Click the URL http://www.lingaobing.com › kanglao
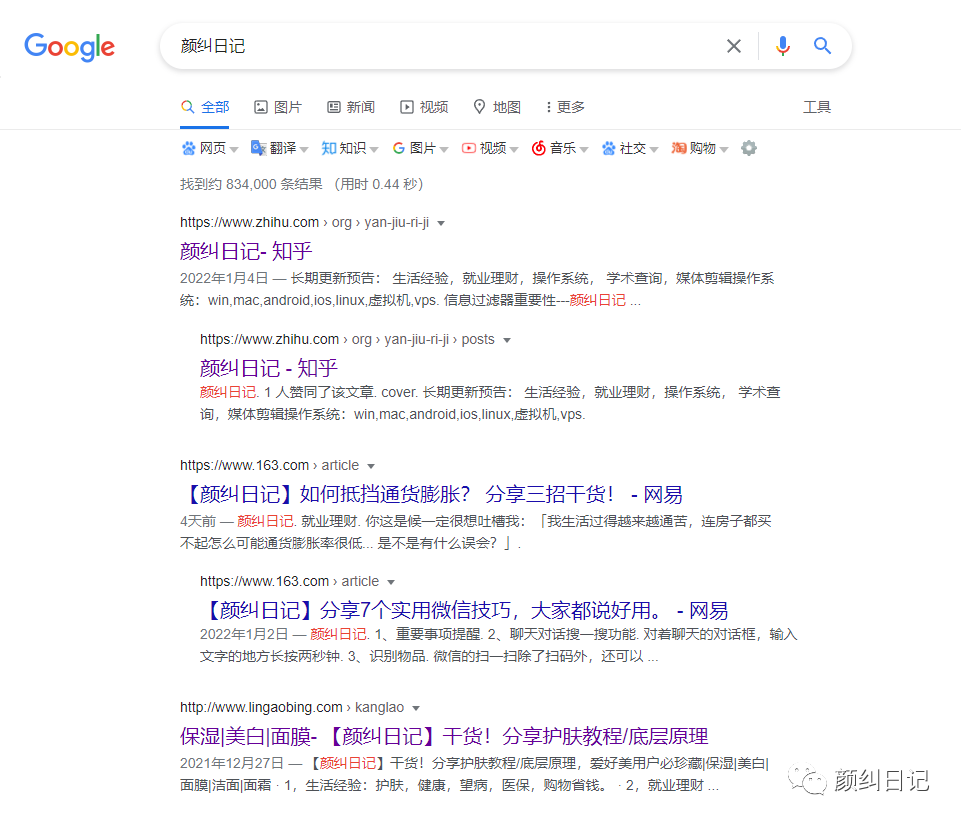Image resolution: width=961 pixels, height=823 pixels. tap(292, 707)
